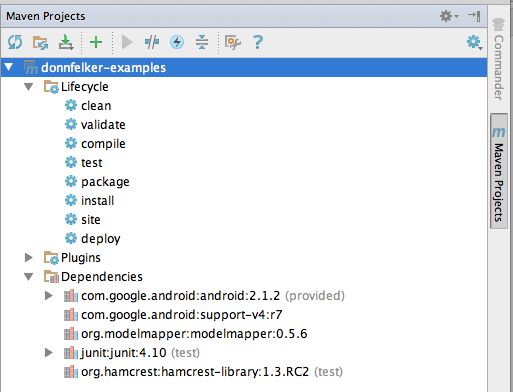Viewport: 513px width, 392px height.
Task: Click gear icon beside install goal
Action: pyautogui.click(x=71, y=200)
